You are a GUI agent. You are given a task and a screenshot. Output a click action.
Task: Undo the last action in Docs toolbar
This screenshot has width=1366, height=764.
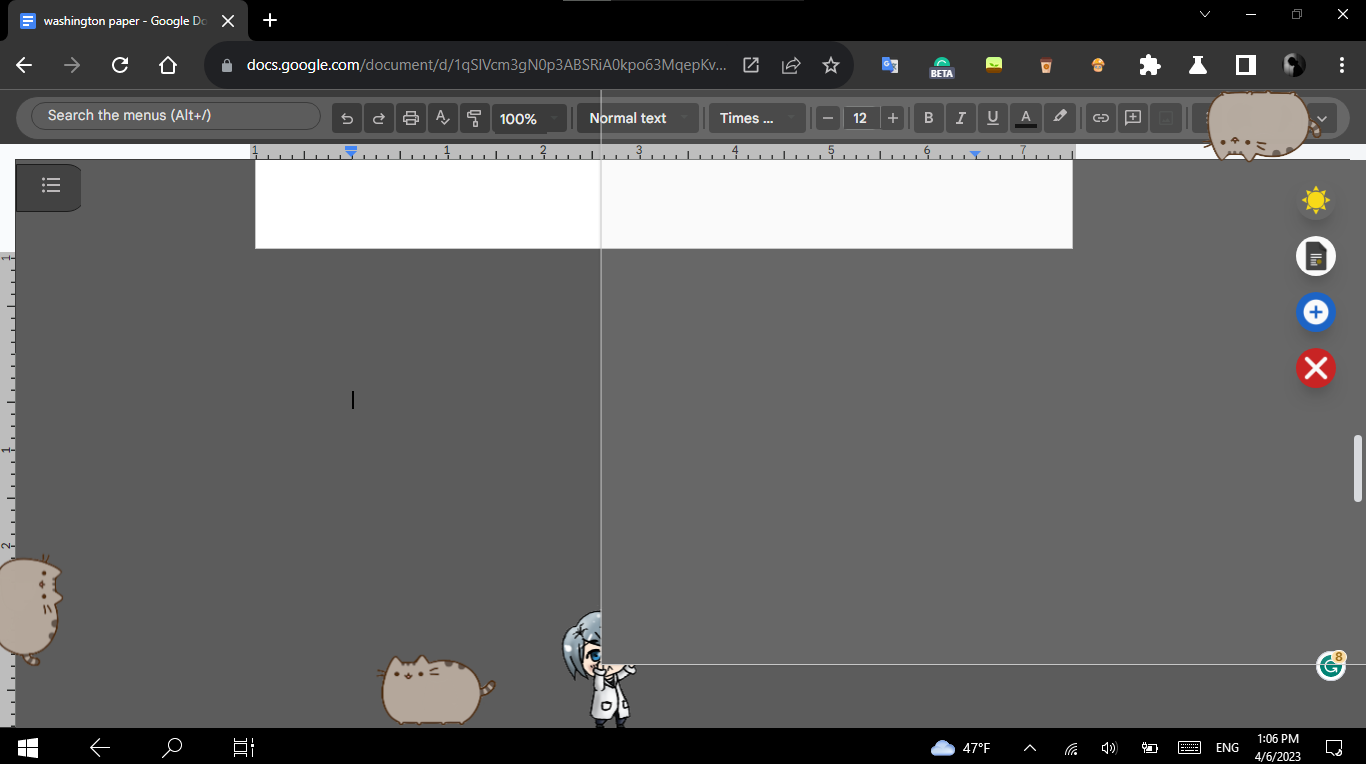pos(347,118)
